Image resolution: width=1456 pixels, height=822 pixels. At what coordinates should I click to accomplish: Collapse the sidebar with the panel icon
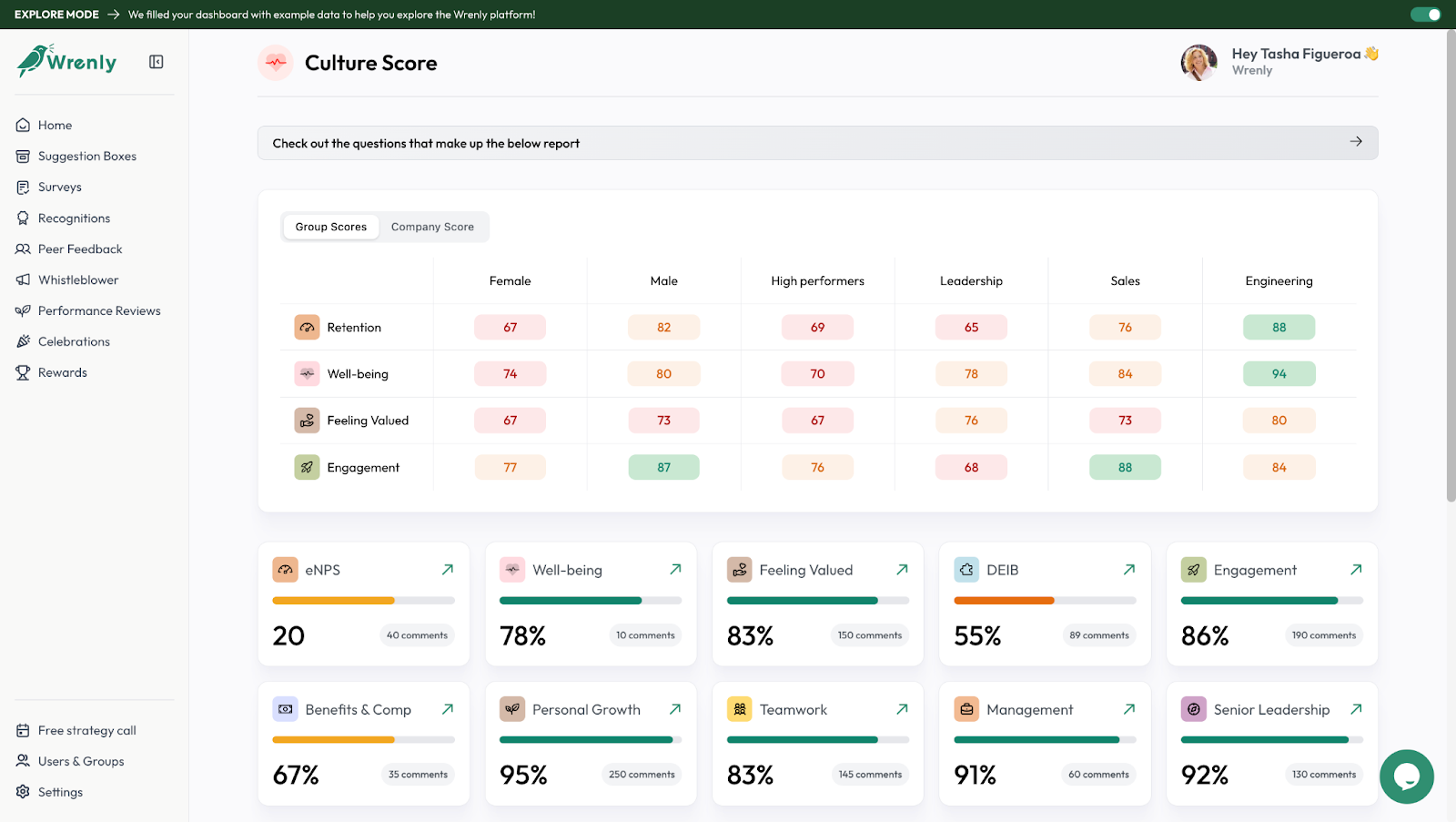pos(156,62)
